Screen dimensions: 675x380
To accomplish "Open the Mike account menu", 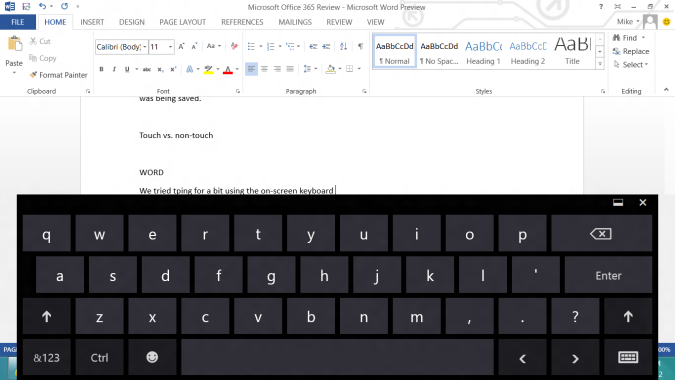I will click(628, 22).
